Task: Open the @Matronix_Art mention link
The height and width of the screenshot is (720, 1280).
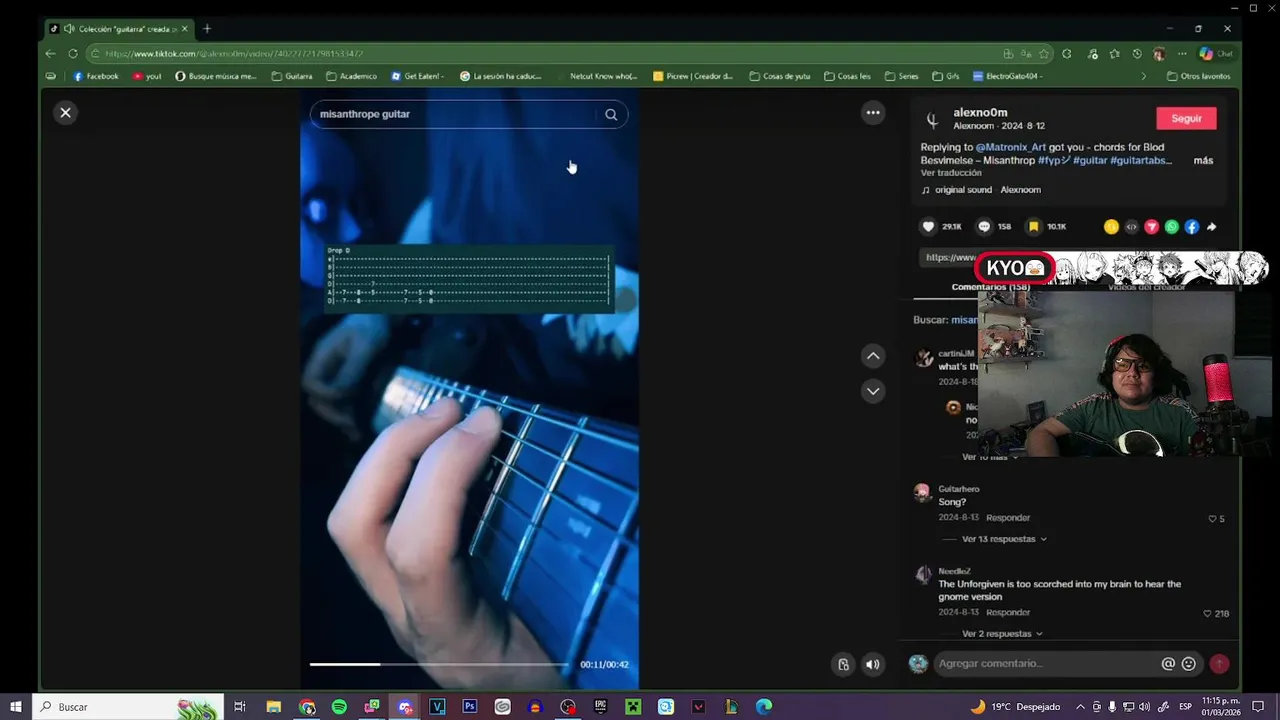Action: [x=1010, y=147]
